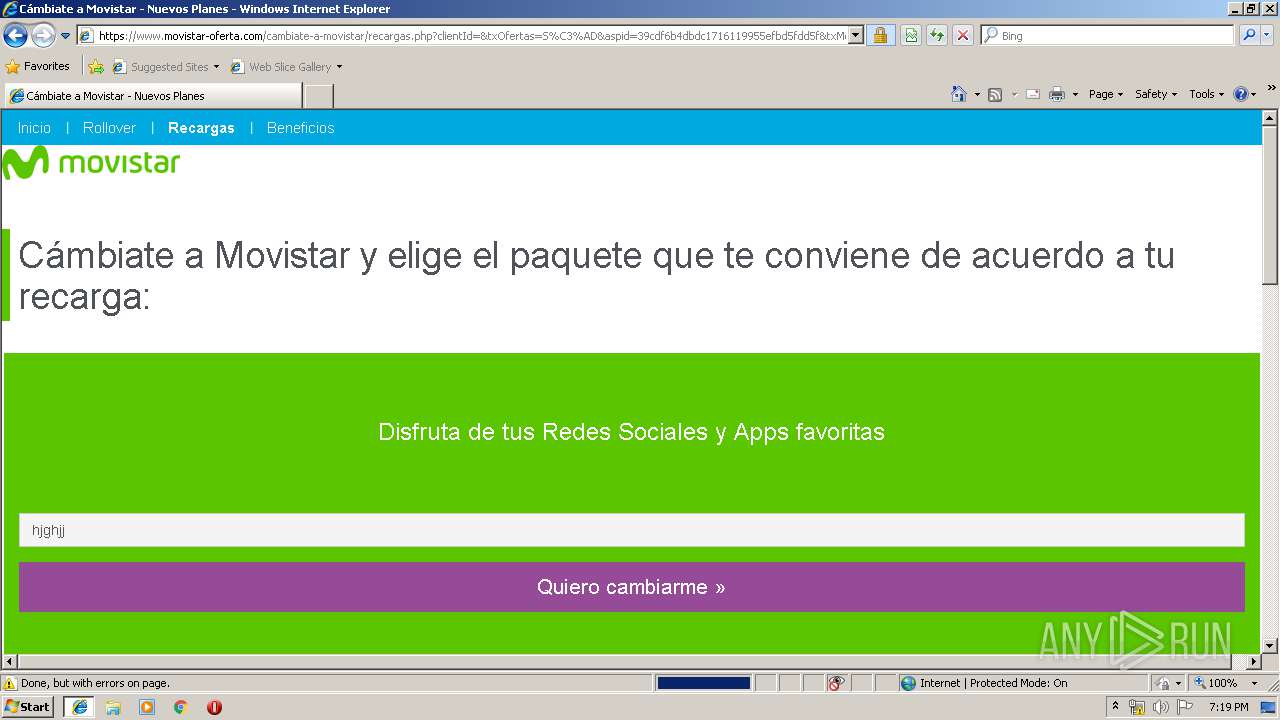Image resolution: width=1280 pixels, height=720 pixels.
Task: Click the text field containing hjghjj
Action: pos(631,530)
